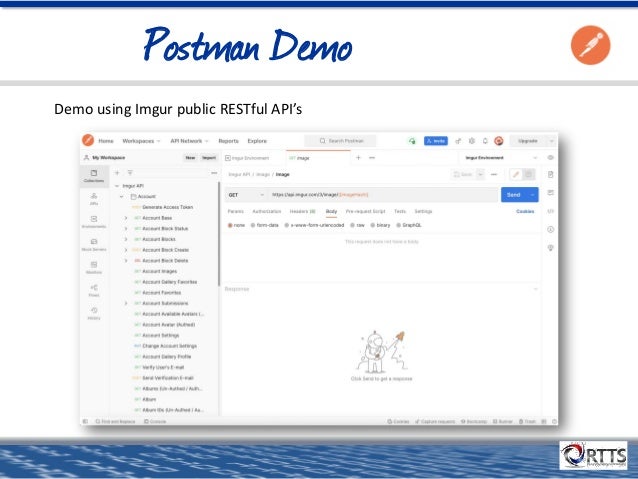The image size is (638, 479).
Task: Click the green sync status icon
Action: coord(412,141)
